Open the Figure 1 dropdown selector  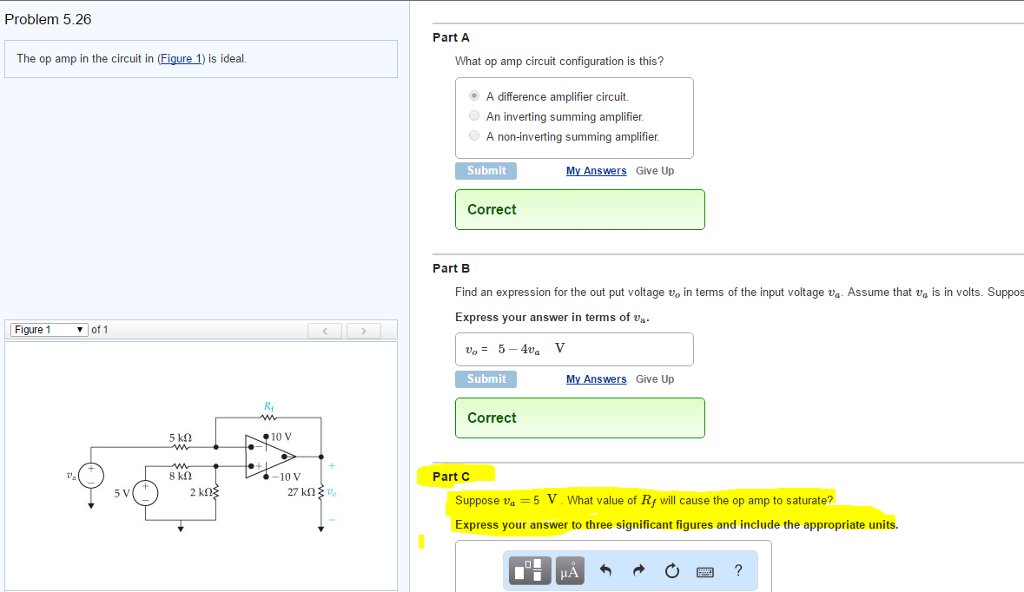coord(49,329)
